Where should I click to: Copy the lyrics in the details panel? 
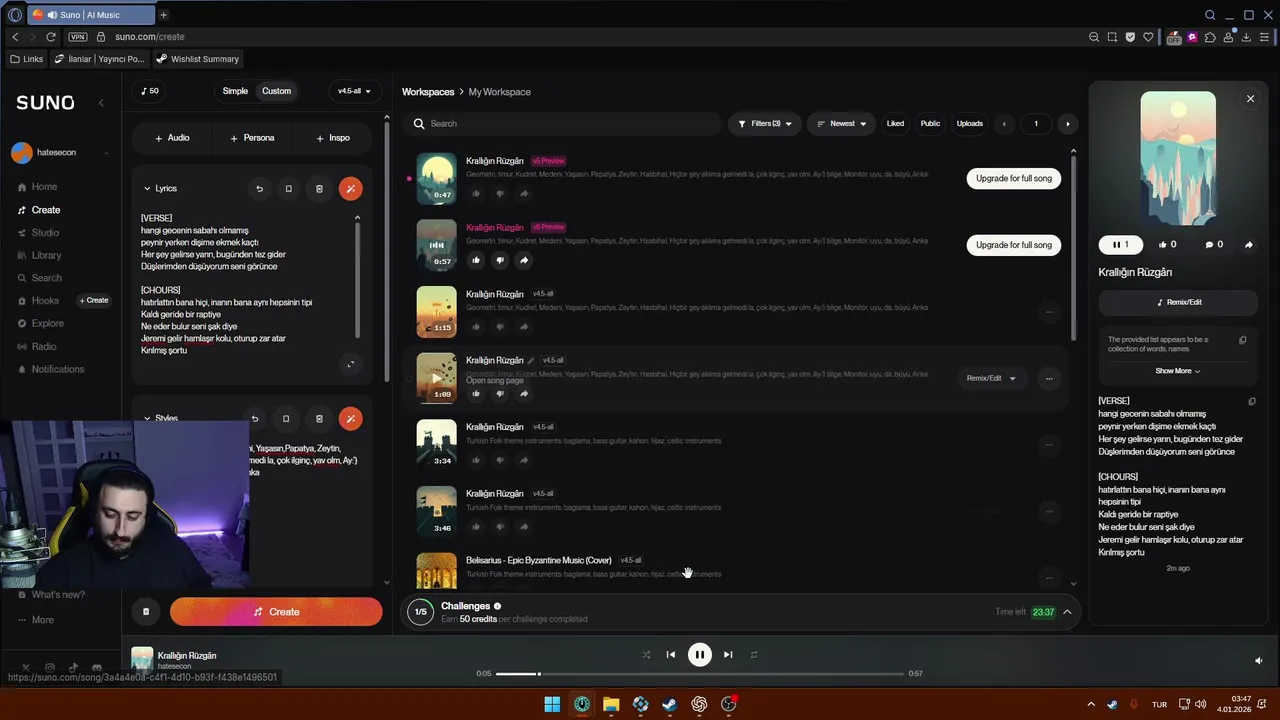(1252, 402)
